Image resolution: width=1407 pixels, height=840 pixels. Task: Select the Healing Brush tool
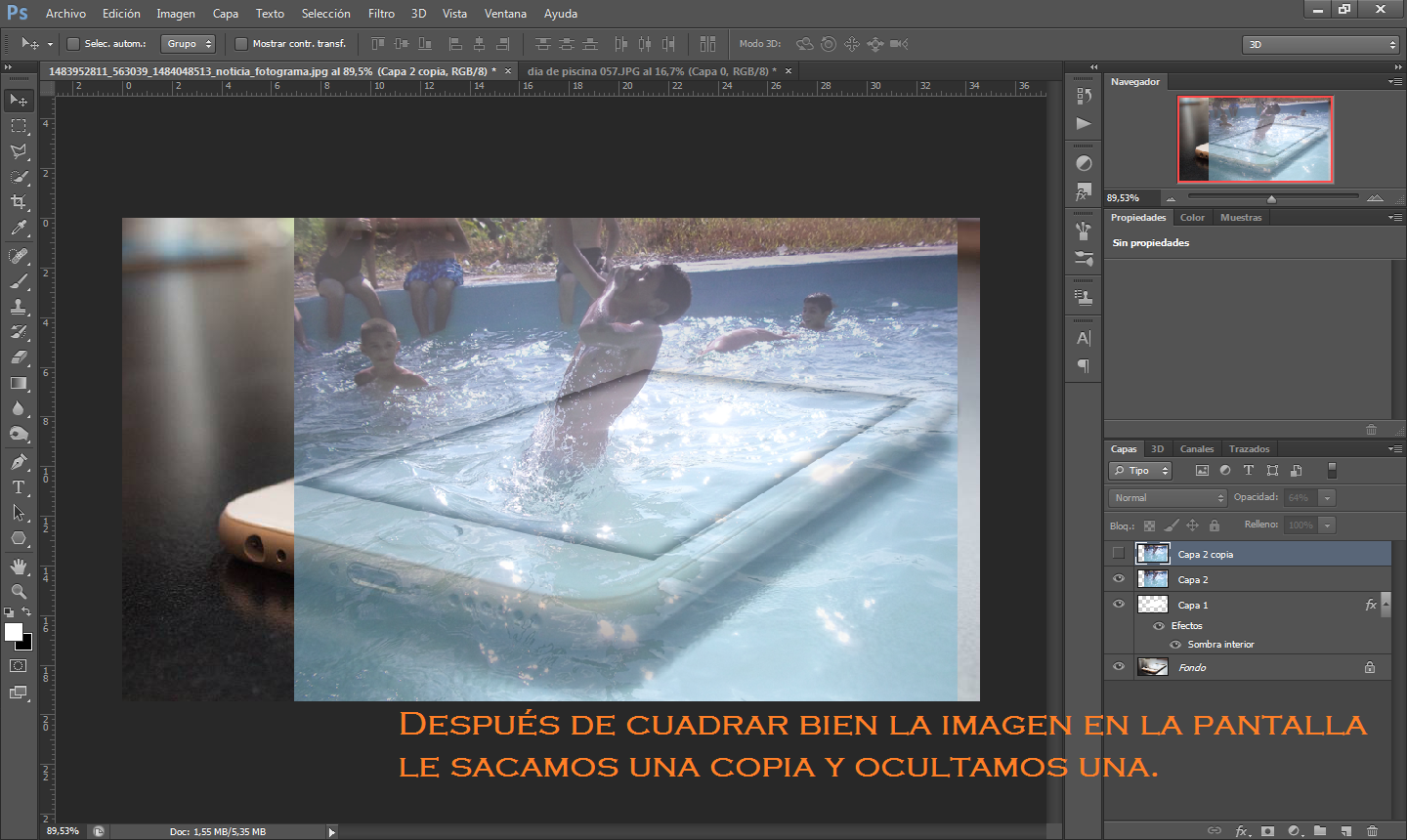pos(19,256)
